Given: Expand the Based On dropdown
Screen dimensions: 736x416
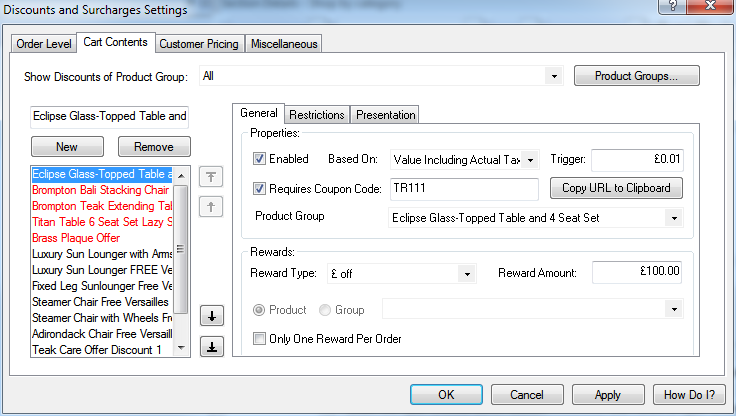Looking at the screenshot, I should point(529,159).
